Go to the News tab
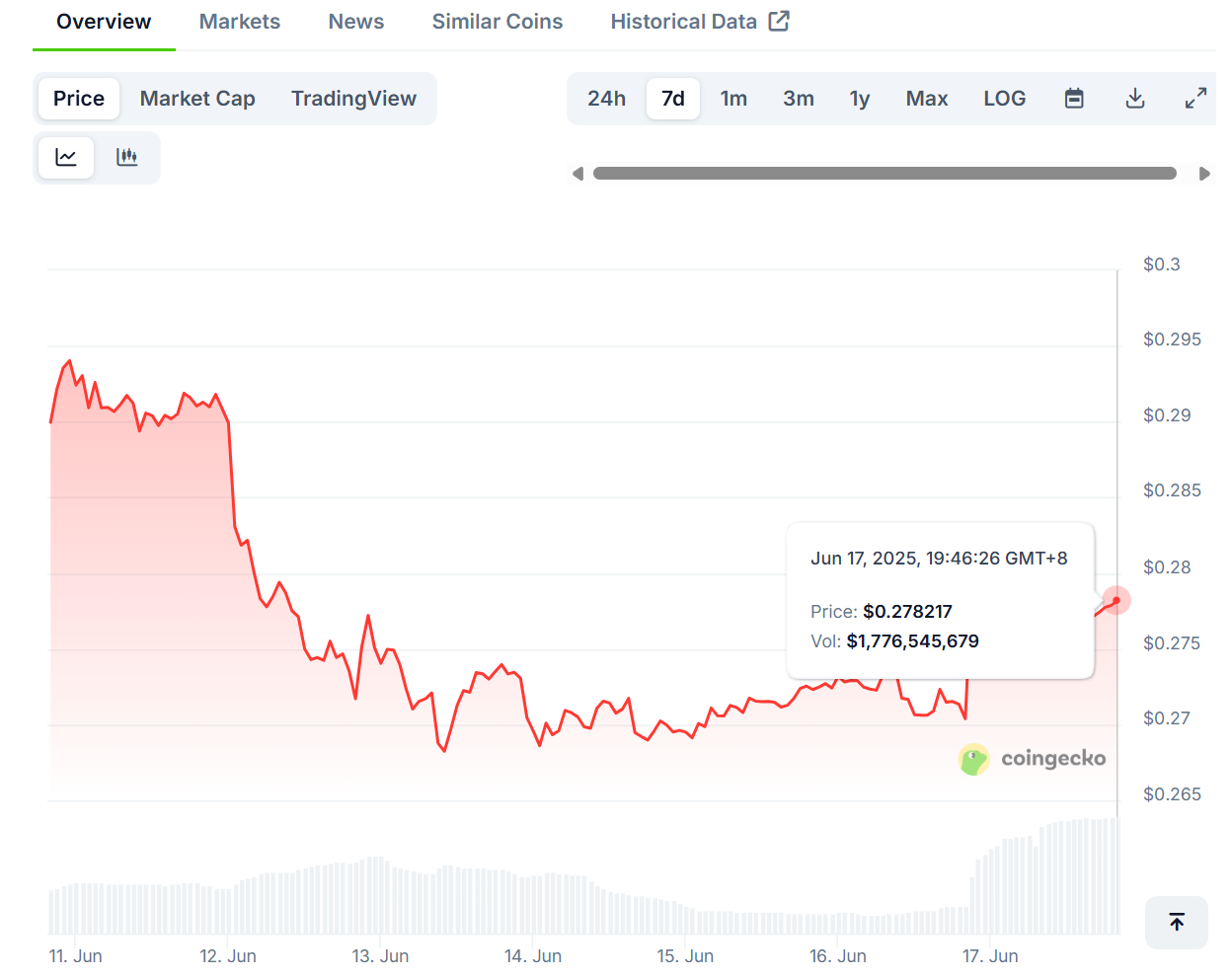The width and height of the screenshot is (1232, 976). (x=356, y=22)
